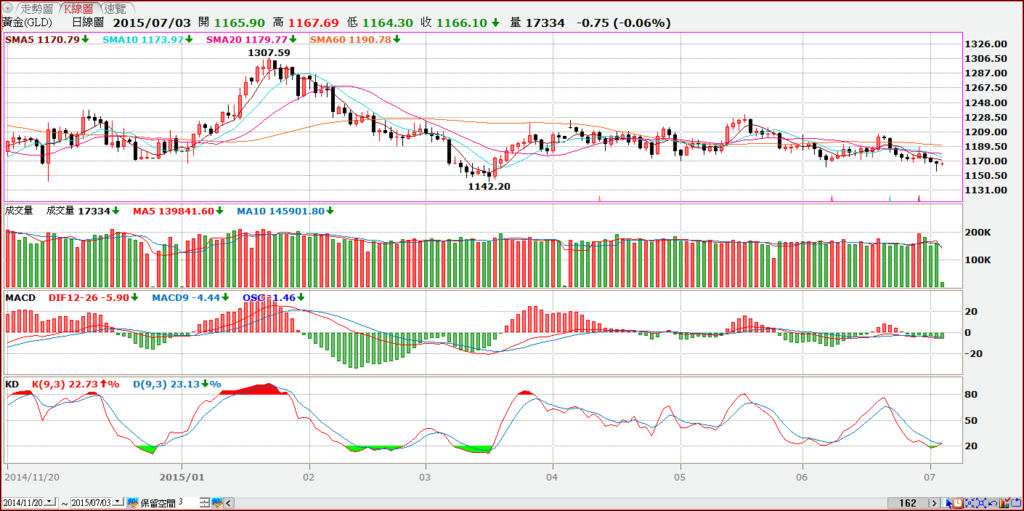Viewport: 1024px width, 511px height.
Task: Click the red clock period icon
Action: tap(957, 503)
